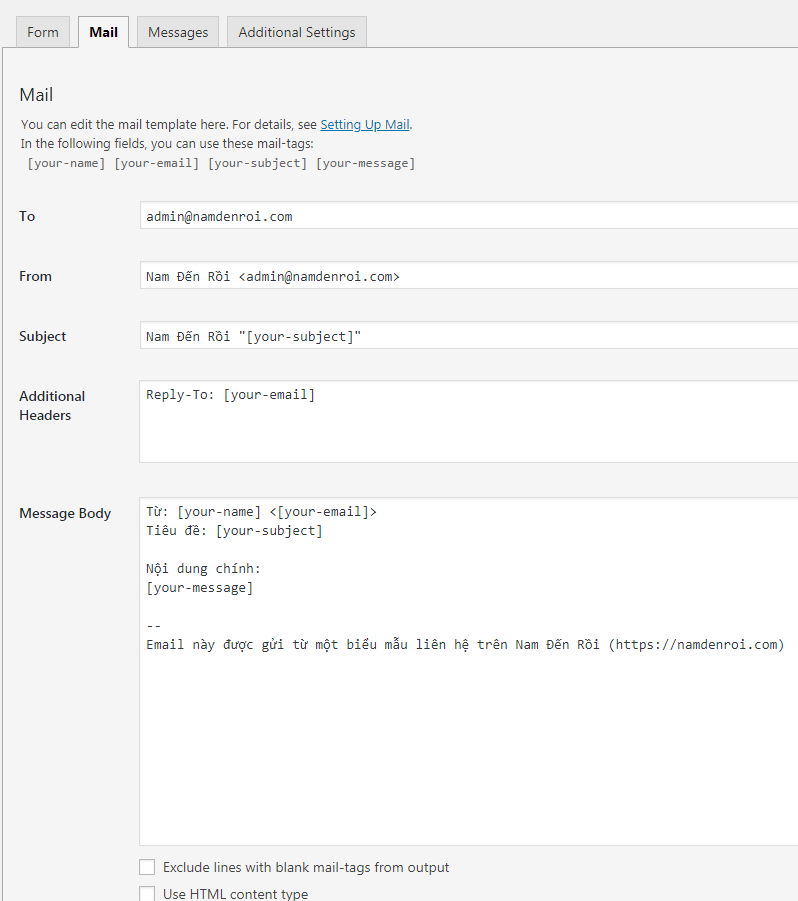Select the [your-name] mail-tag at the top
The height and width of the screenshot is (901, 798).
66,163
